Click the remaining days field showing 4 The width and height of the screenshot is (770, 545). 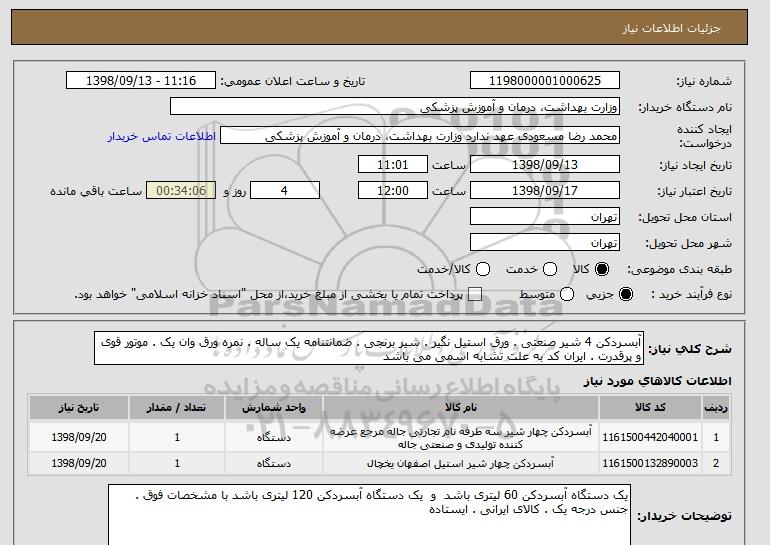[285, 191]
